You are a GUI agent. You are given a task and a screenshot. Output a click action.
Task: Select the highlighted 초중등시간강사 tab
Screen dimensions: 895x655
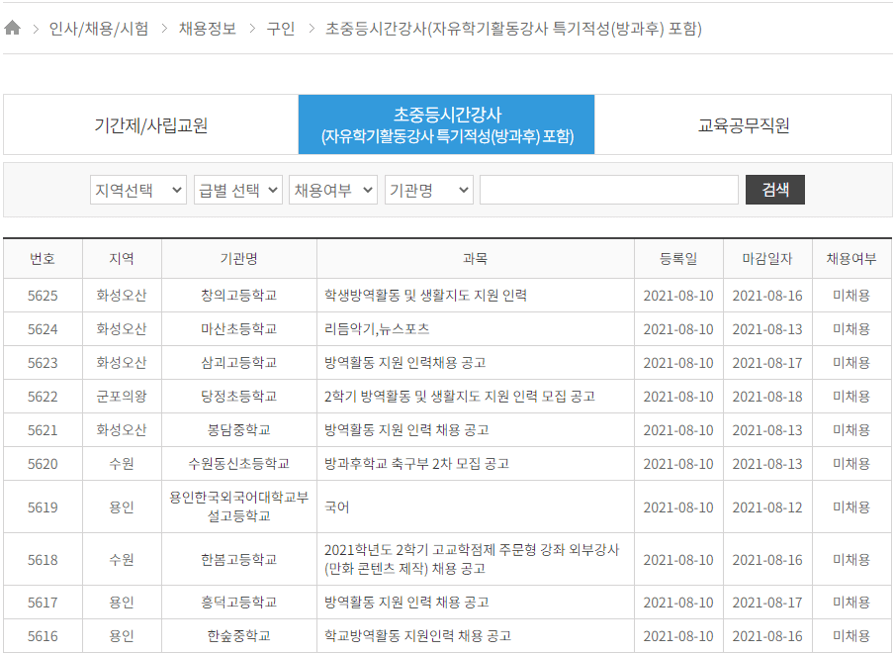pyautogui.click(x=447, y=122)
